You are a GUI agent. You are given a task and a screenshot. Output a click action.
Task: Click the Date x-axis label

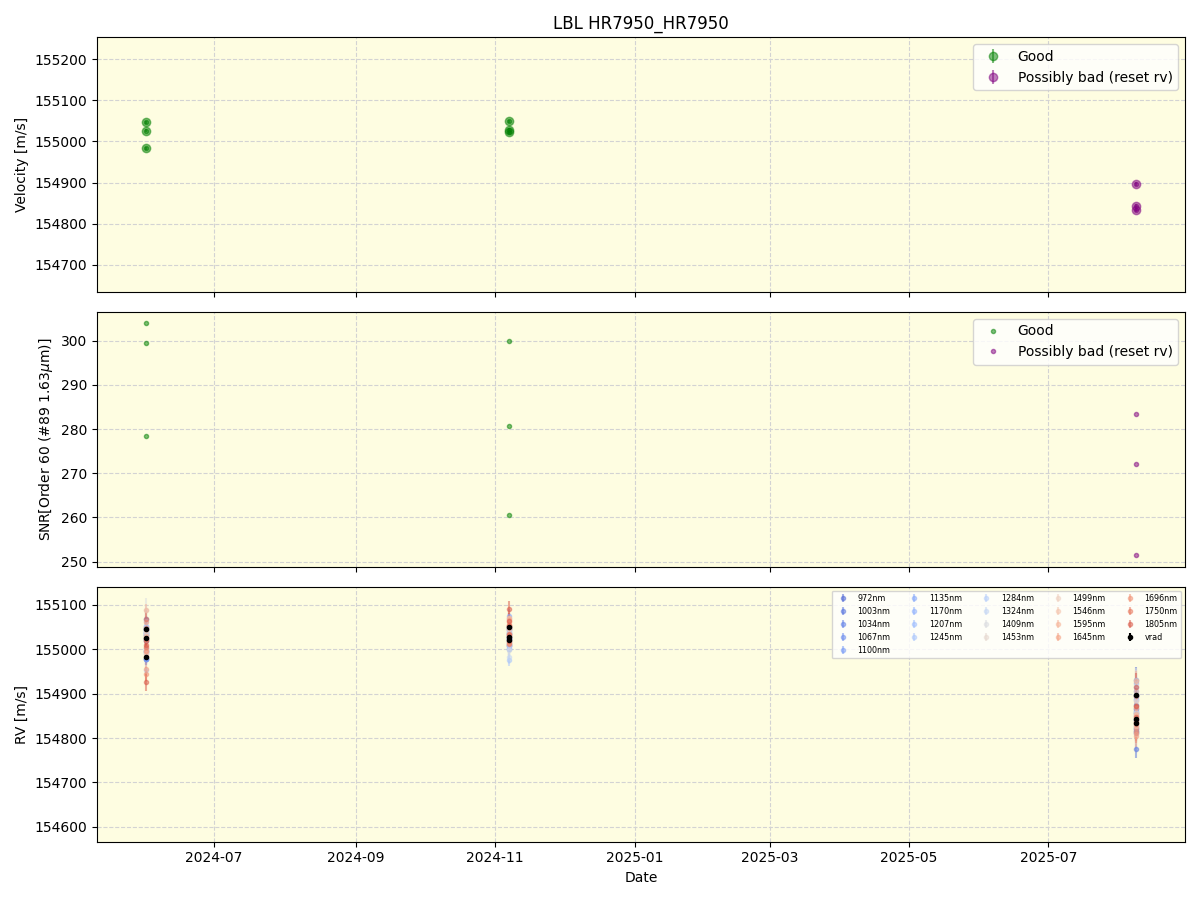click(641, 877)
